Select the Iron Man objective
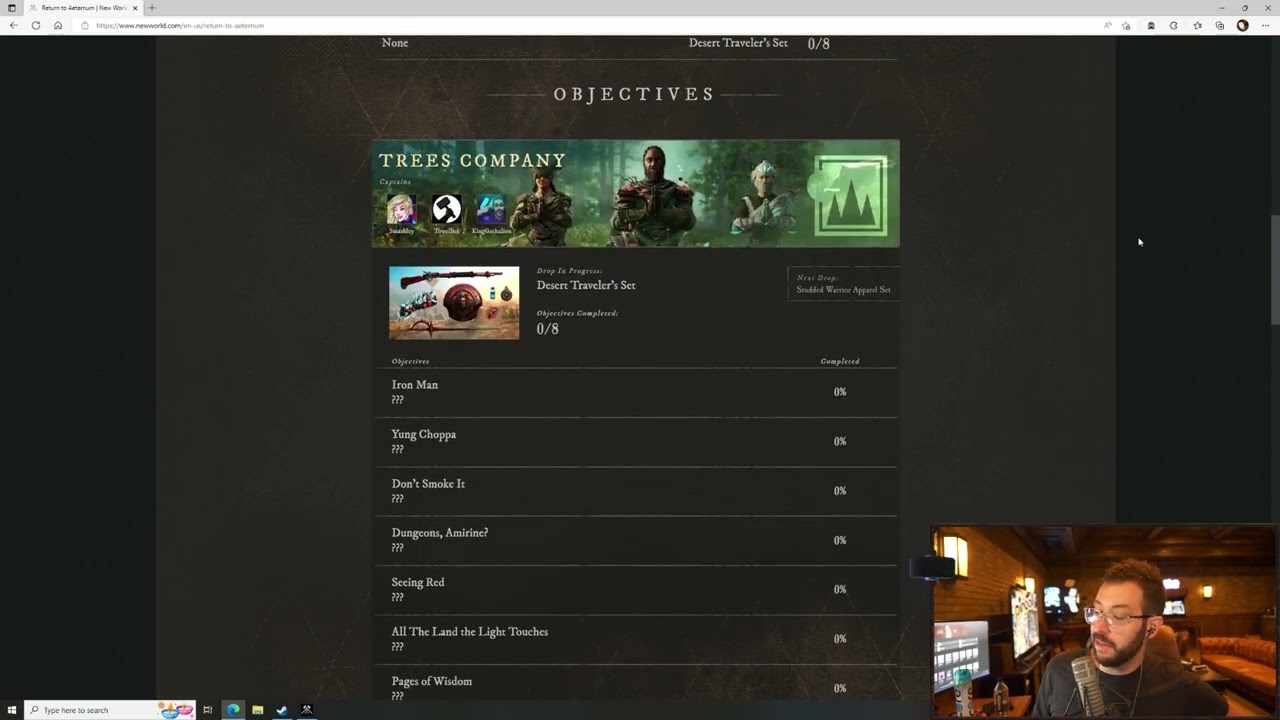1280x720 pixels. click(636, 392)
